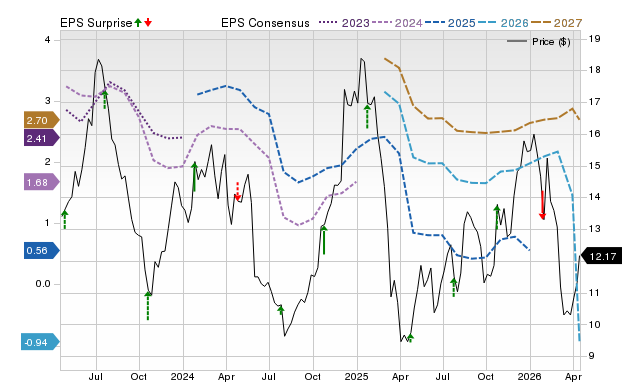640x382 pixels.
Task: Click the green surprise arrow near Jul 2025
Action: (453, 287)
